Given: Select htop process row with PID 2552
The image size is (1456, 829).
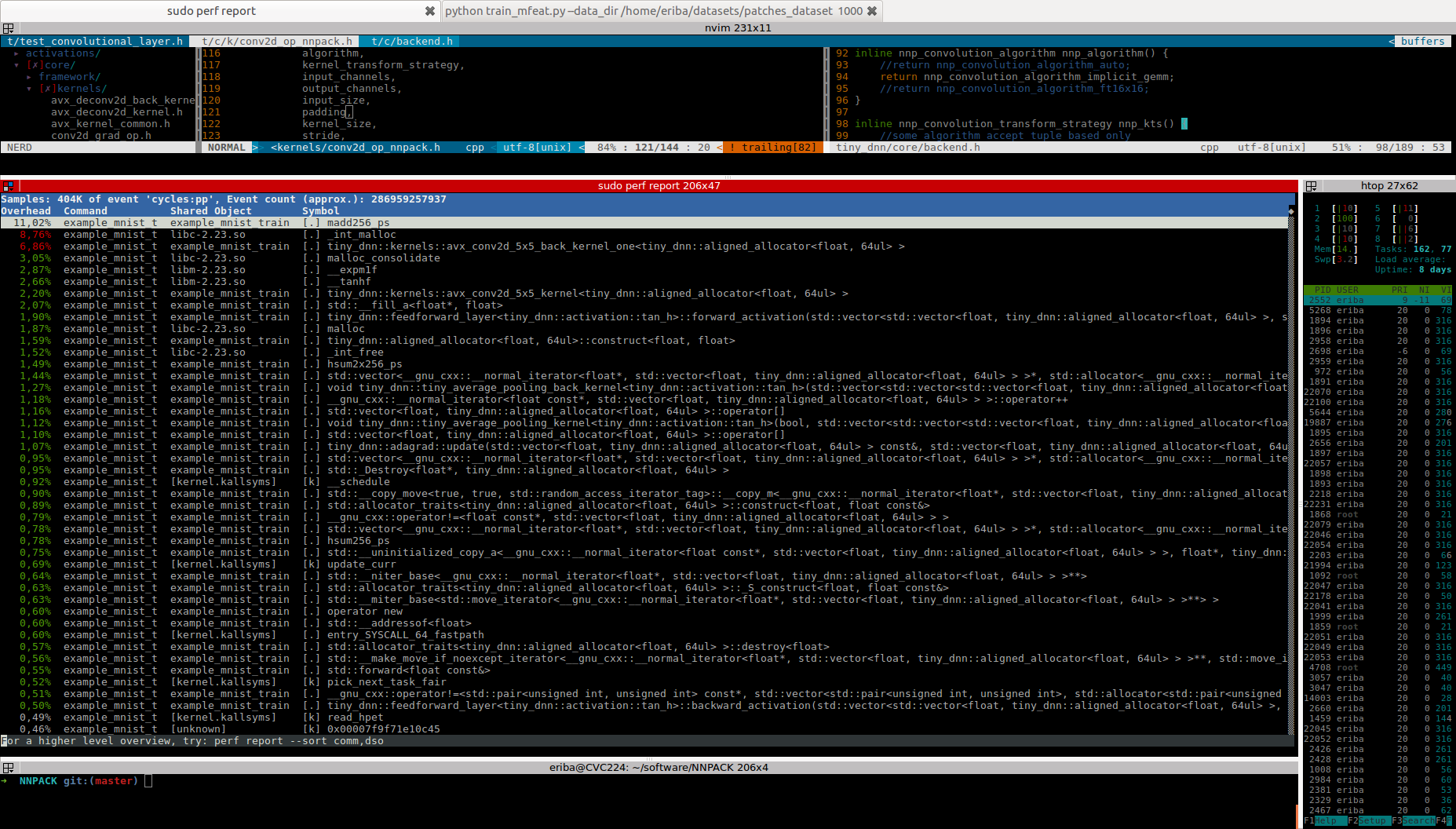Looking at the screenshot, I should tap(1378, 300).
